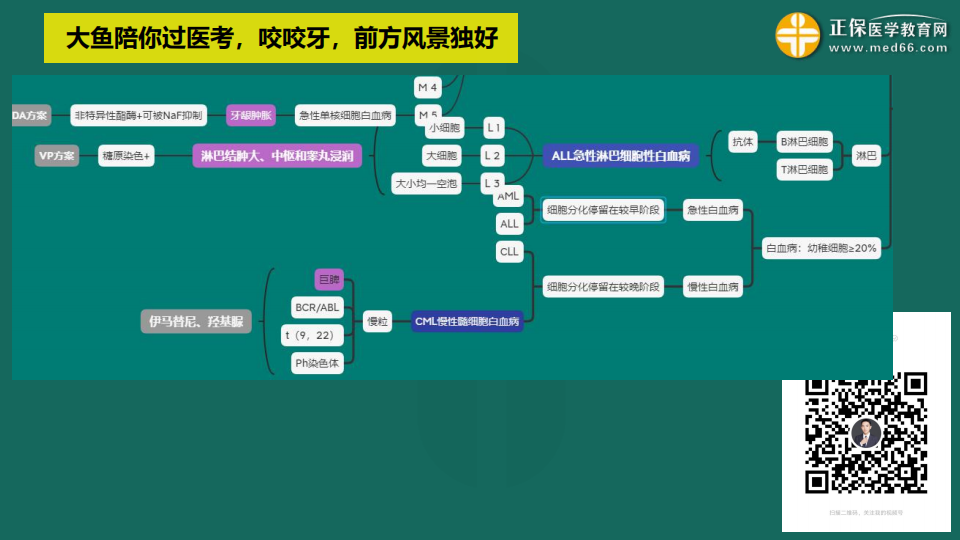The image size is (960, 540).
Task: Click the BCR/ABL node
Action: pos(316,307)
